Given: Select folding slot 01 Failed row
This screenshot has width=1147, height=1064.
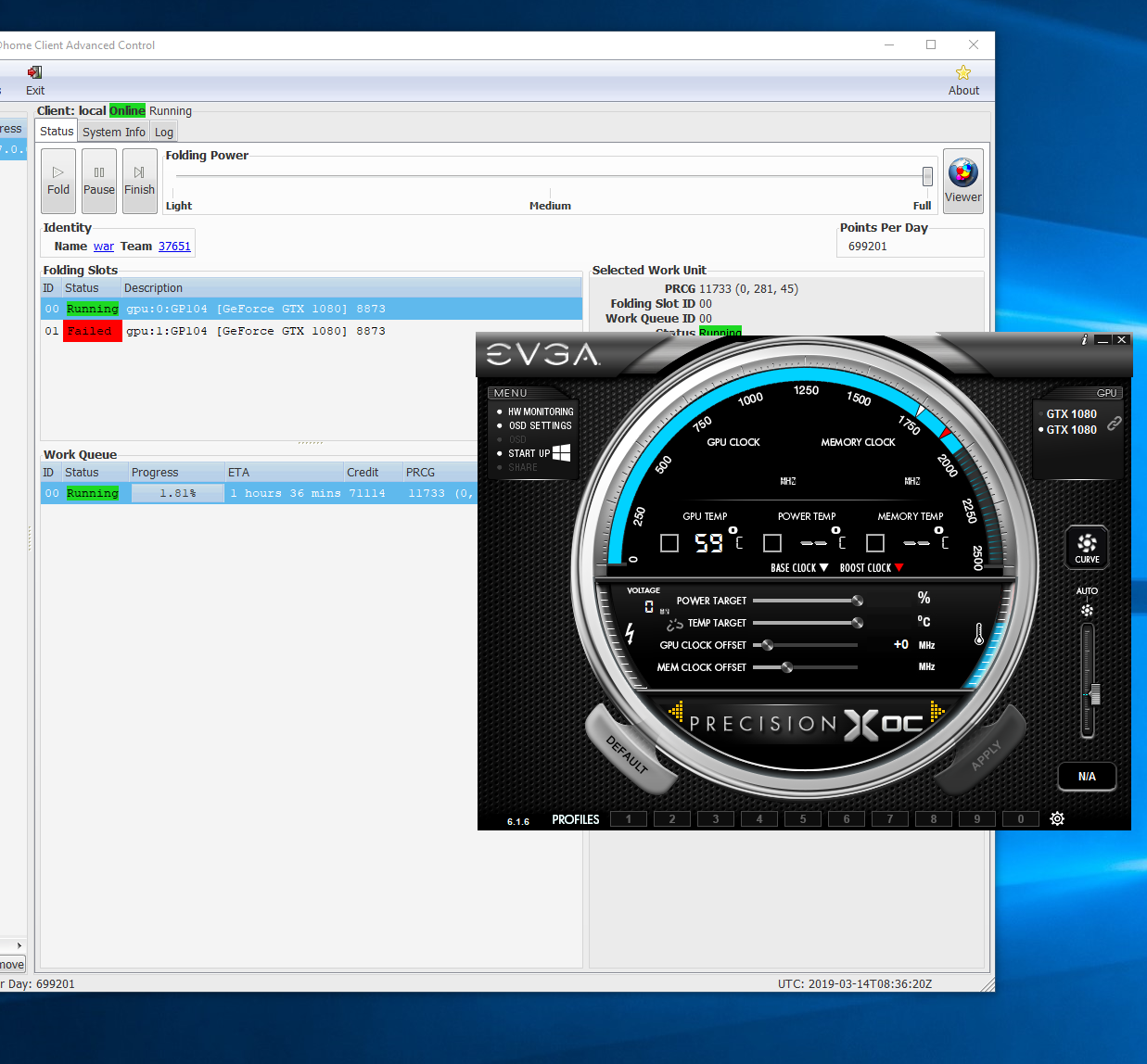Looking at the screenshot, I should point(312,331).
